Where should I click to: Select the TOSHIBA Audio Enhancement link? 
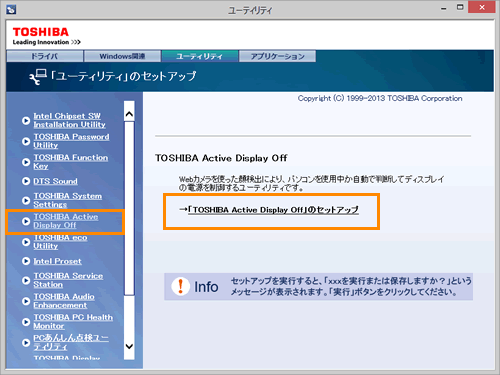coord(64,301)
